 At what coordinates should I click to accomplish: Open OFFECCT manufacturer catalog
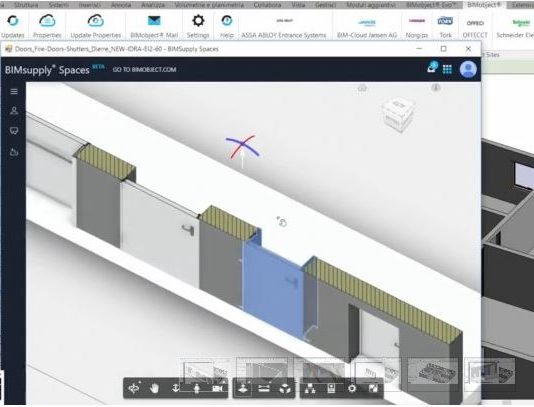475,27
